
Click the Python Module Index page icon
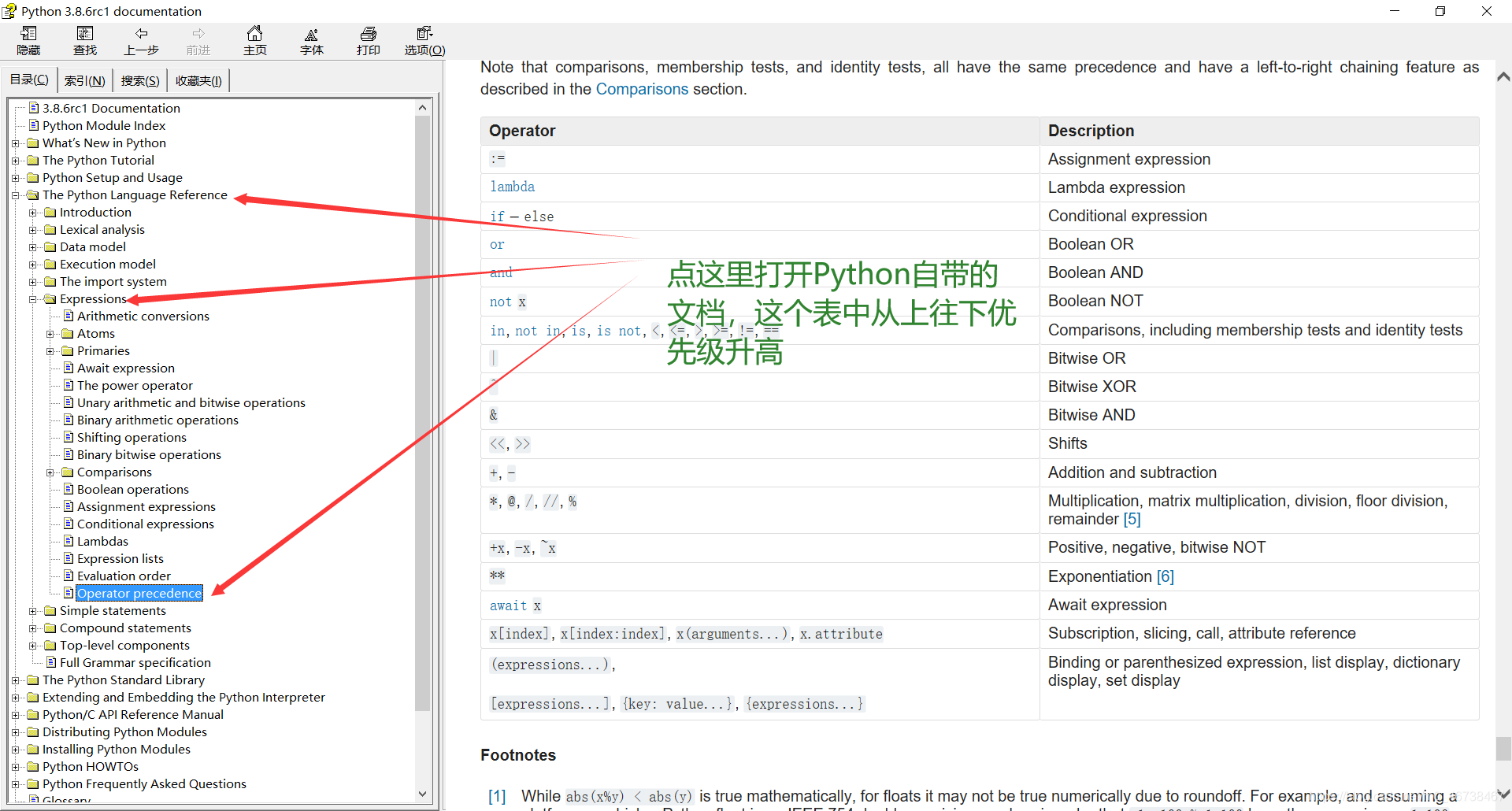34,125
